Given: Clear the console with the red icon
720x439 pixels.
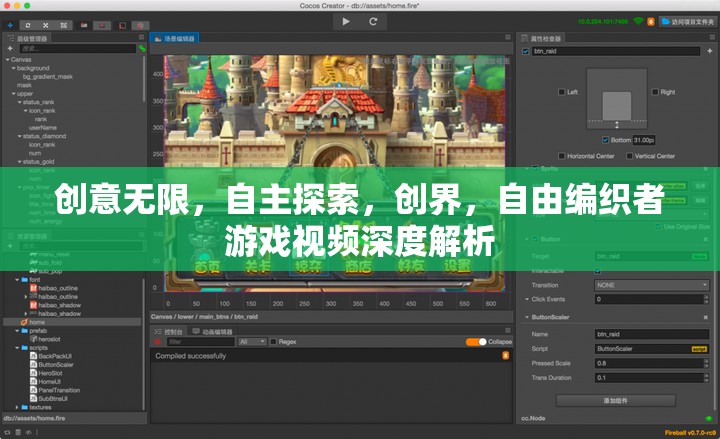Looking at the screenshot, I should [158, 342].
